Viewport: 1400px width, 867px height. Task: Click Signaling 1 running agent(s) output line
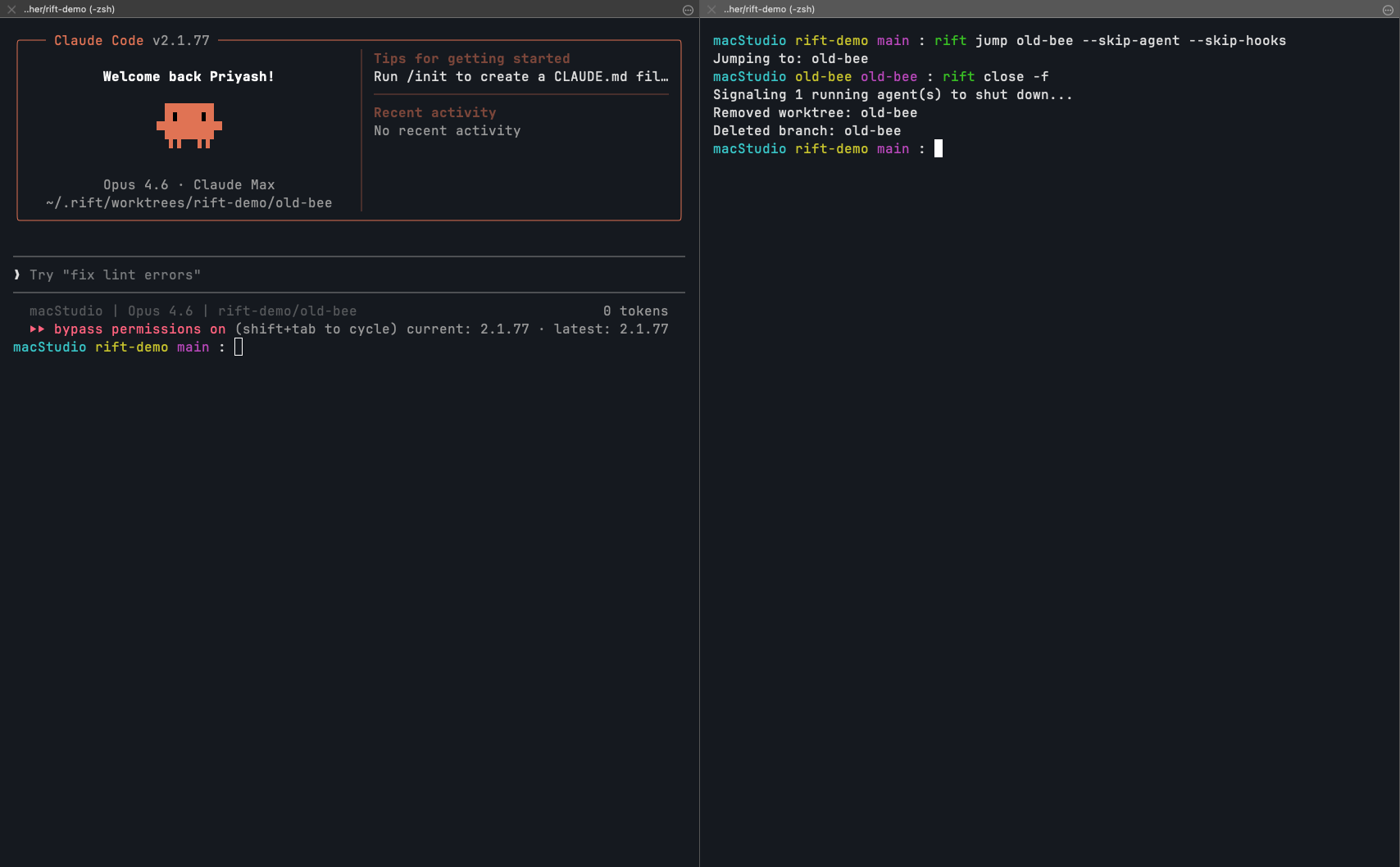(893, 94)
